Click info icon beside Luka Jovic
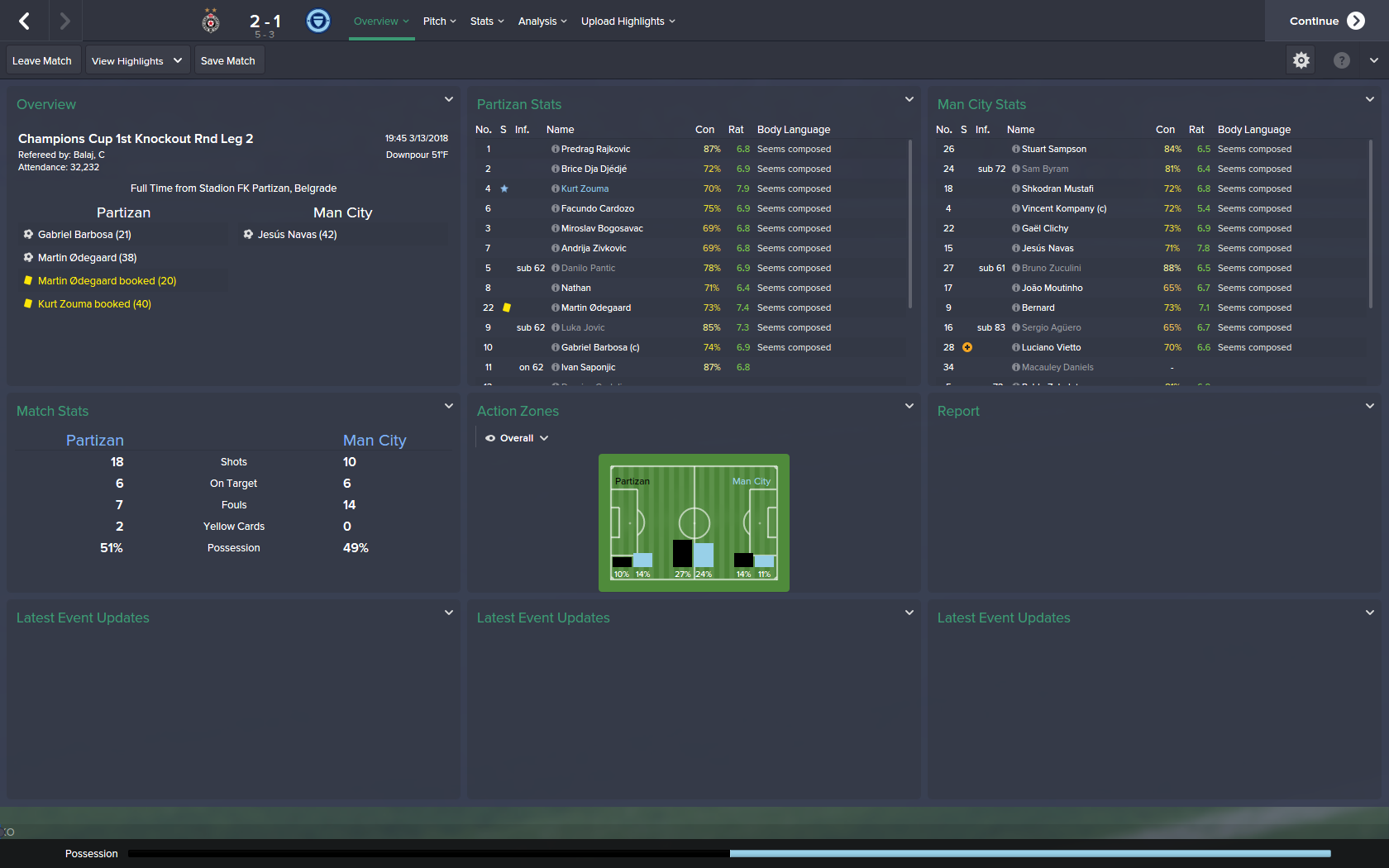 (556, 327)
